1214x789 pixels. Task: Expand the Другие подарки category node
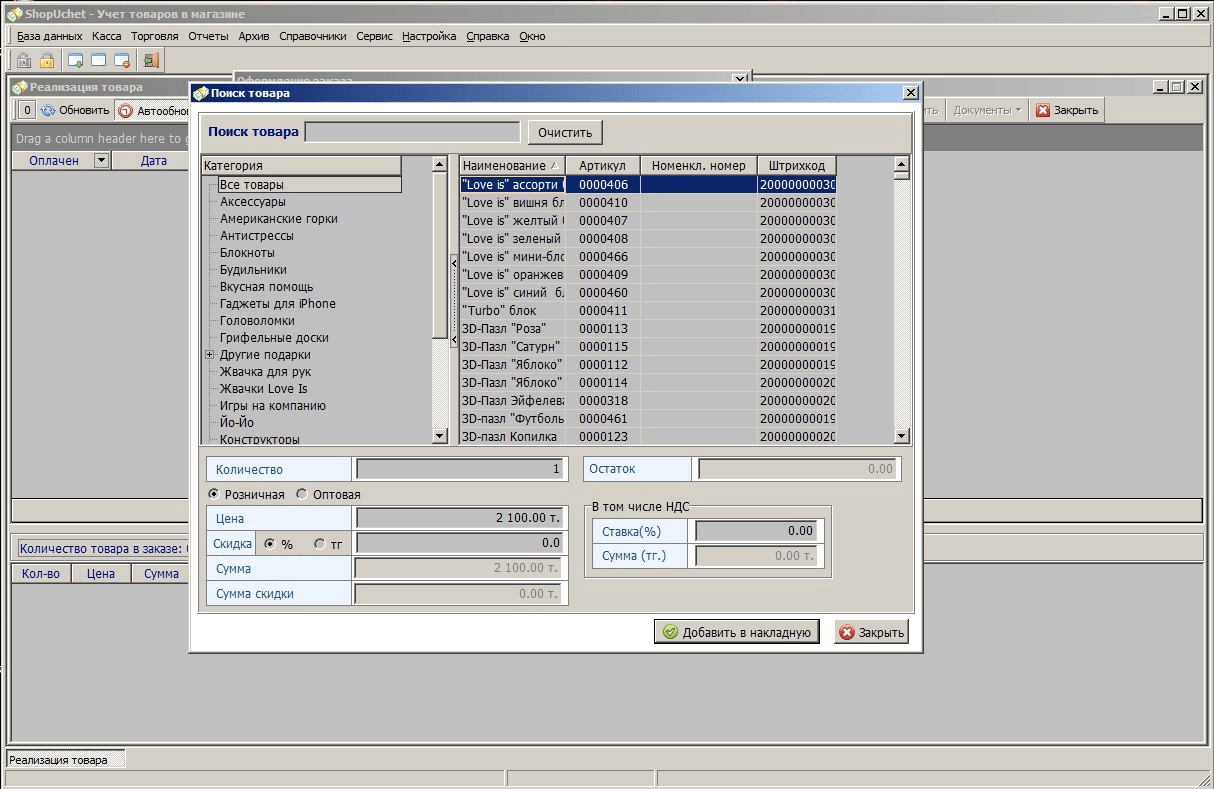(210, 355)
